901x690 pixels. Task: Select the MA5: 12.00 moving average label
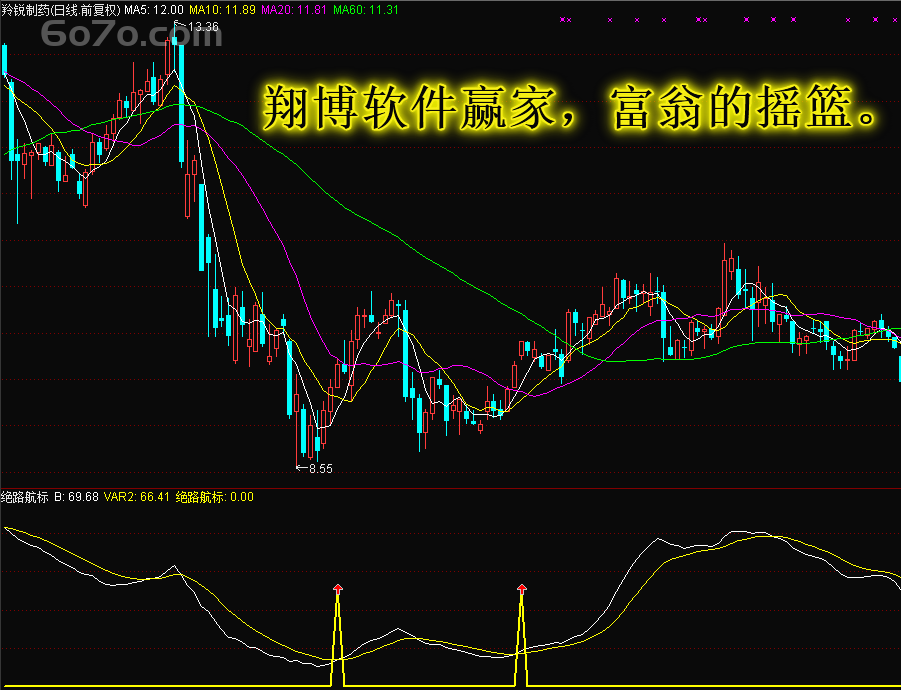coord(155,10)
